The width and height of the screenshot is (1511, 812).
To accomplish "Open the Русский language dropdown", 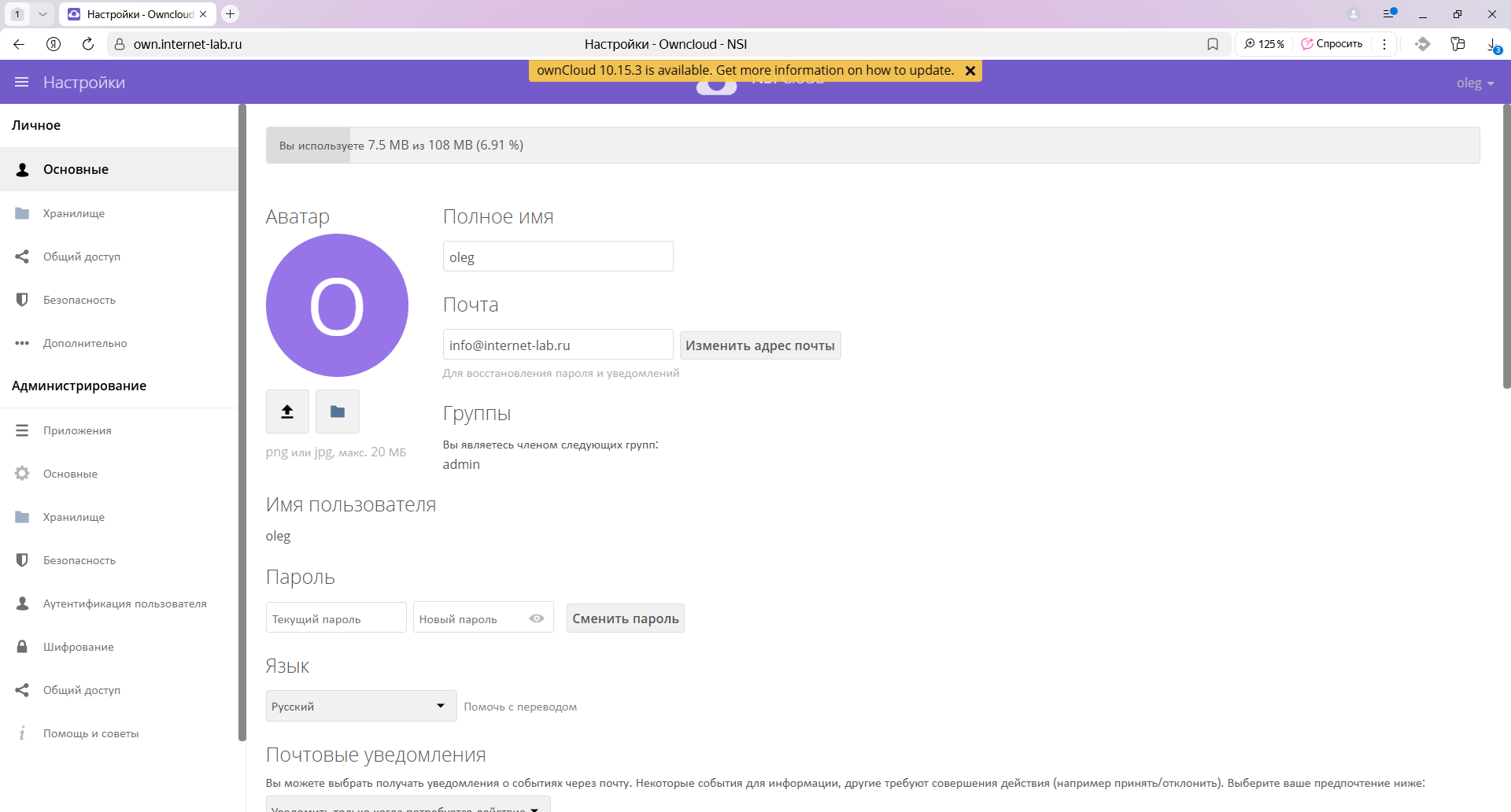I will tap(361, 706).
